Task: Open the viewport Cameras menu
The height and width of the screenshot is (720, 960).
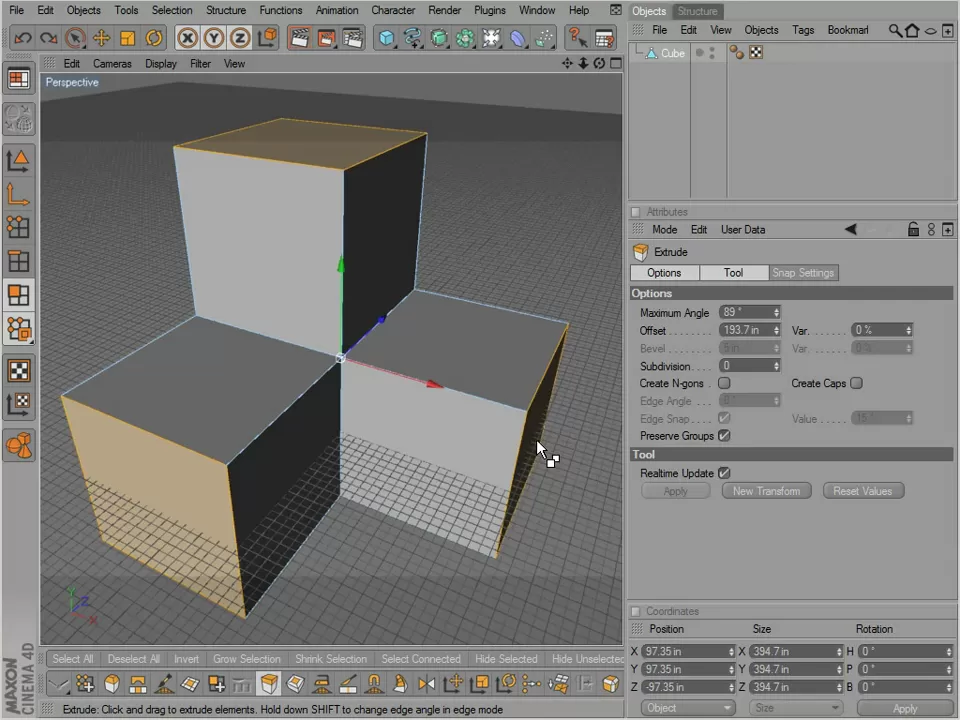Action: pyautogui.click(x=112, y=64)
